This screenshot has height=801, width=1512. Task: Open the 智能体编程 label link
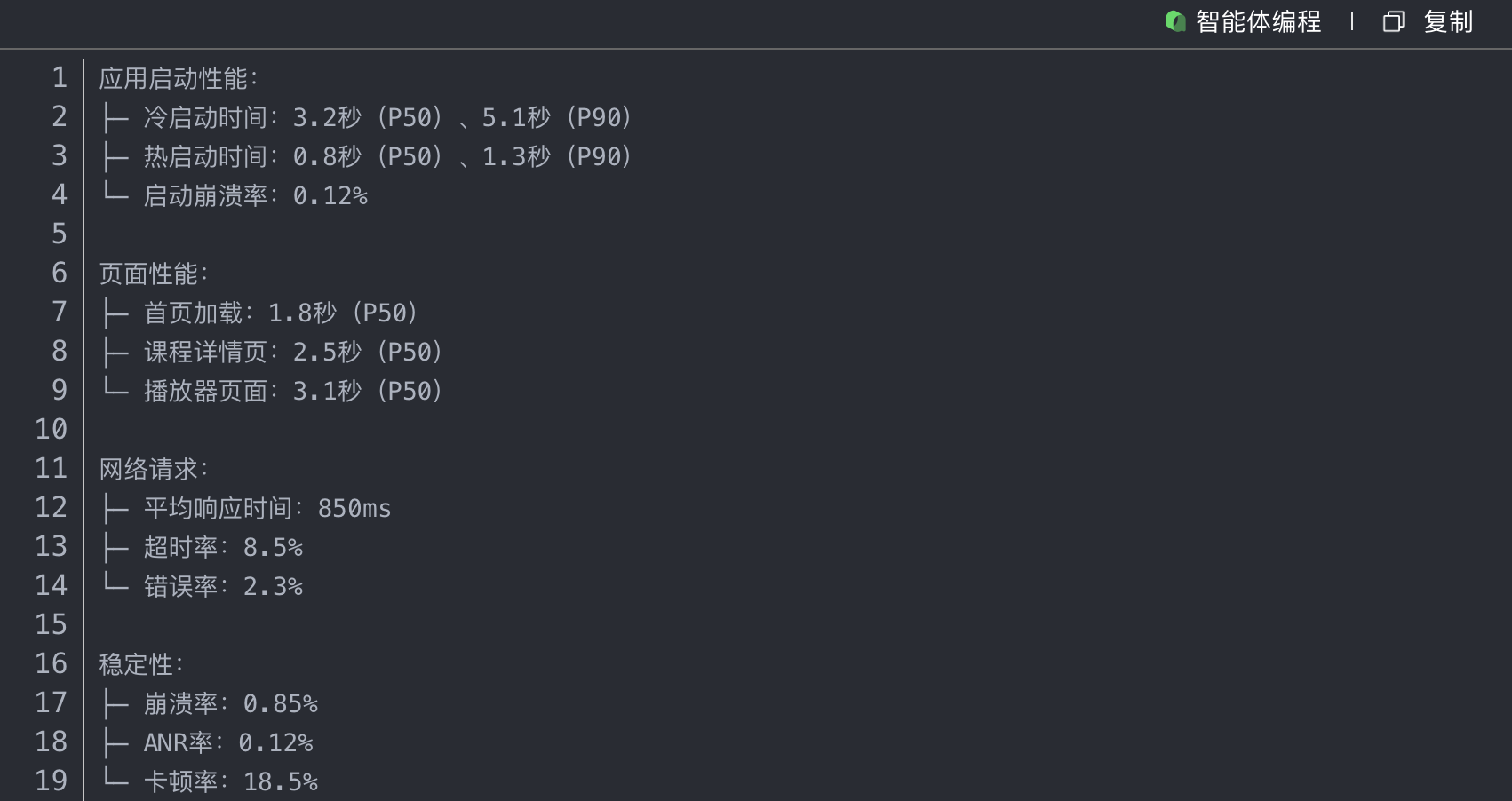[1258, 21]
